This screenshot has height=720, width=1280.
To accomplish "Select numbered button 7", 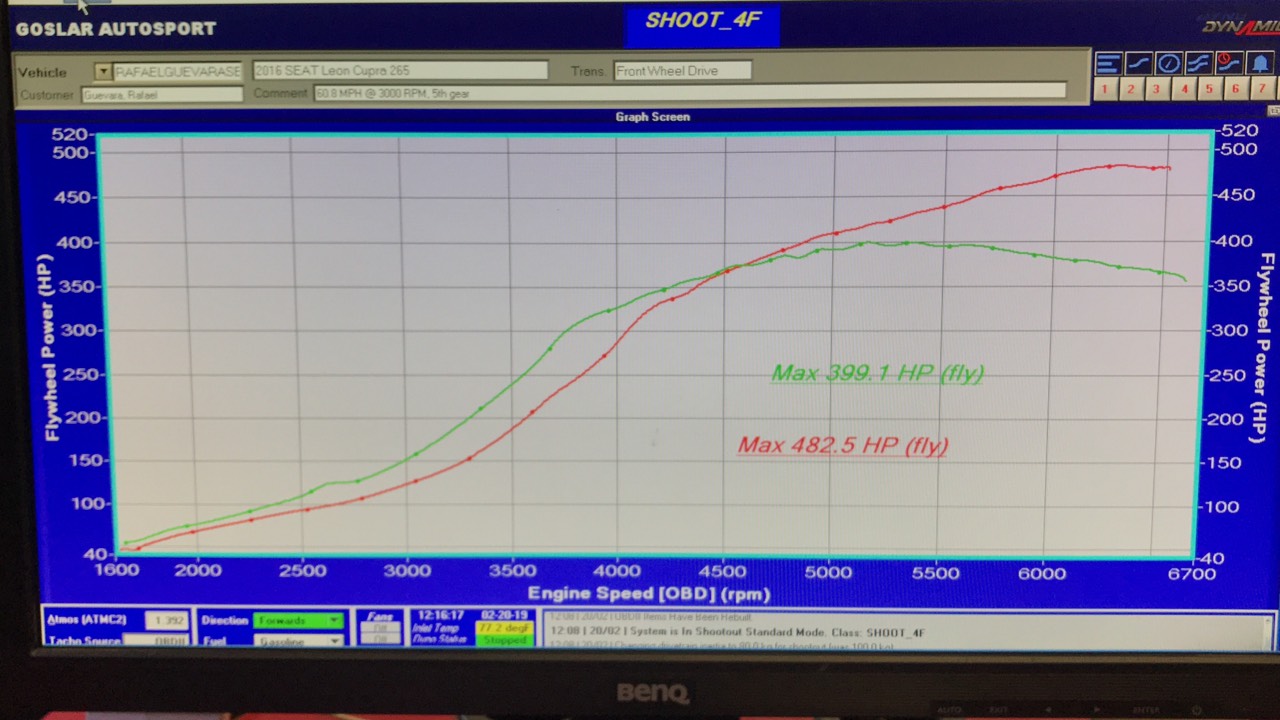I will click(1262, 89).
